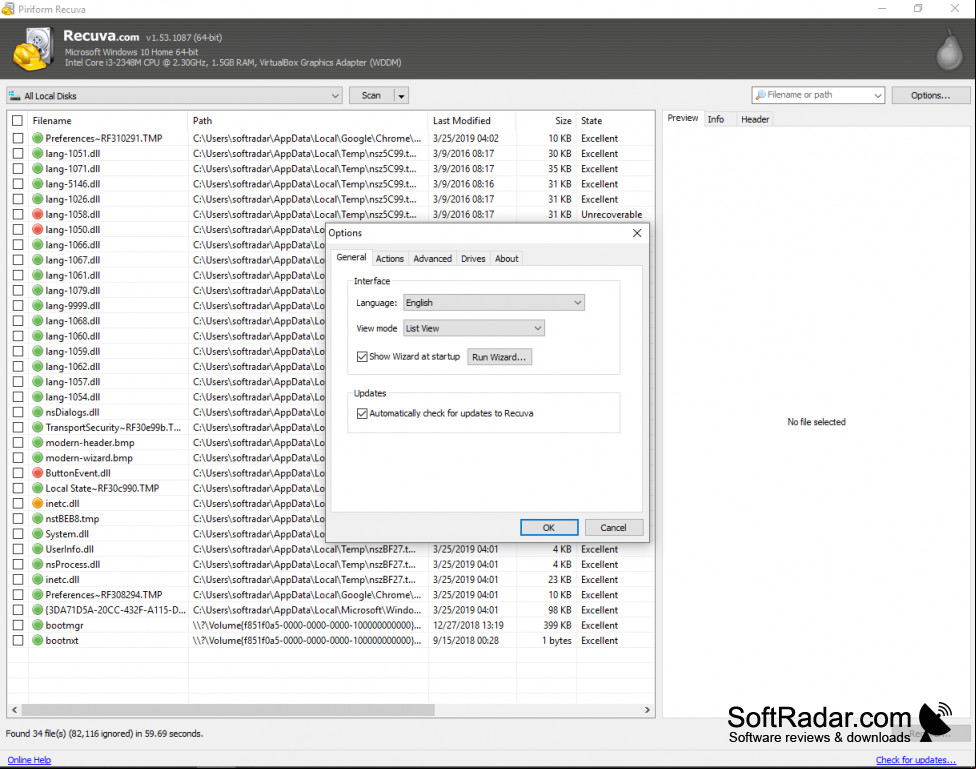
Task: Click the Scan button
Action: [372, 95]
